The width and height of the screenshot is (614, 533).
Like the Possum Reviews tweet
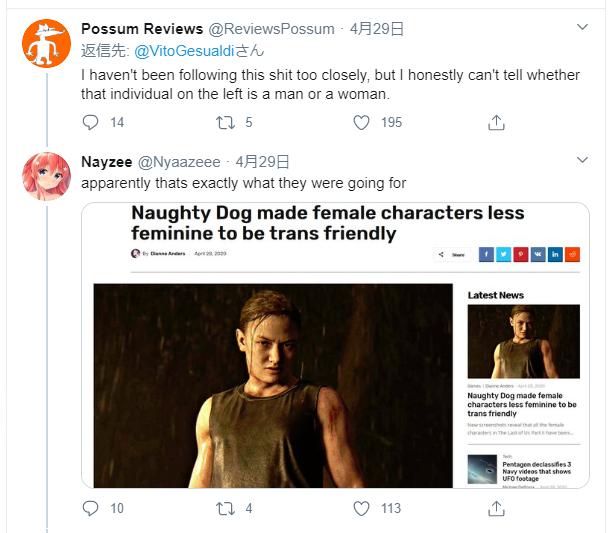[x=363, y=122]
